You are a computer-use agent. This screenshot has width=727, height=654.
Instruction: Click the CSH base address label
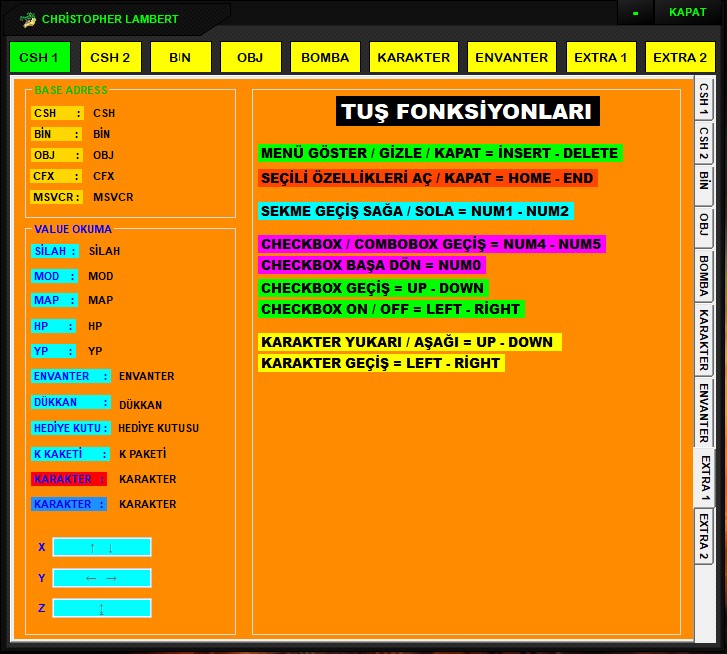[57, 113]
